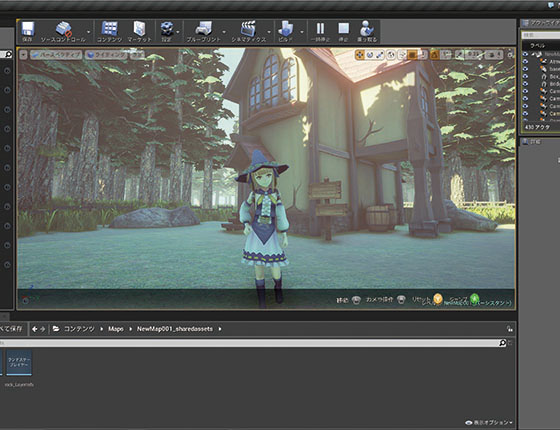Click the world icon of the root outliner row
The width and height of the screenshot is (560, 430).
tap(538, 54)
